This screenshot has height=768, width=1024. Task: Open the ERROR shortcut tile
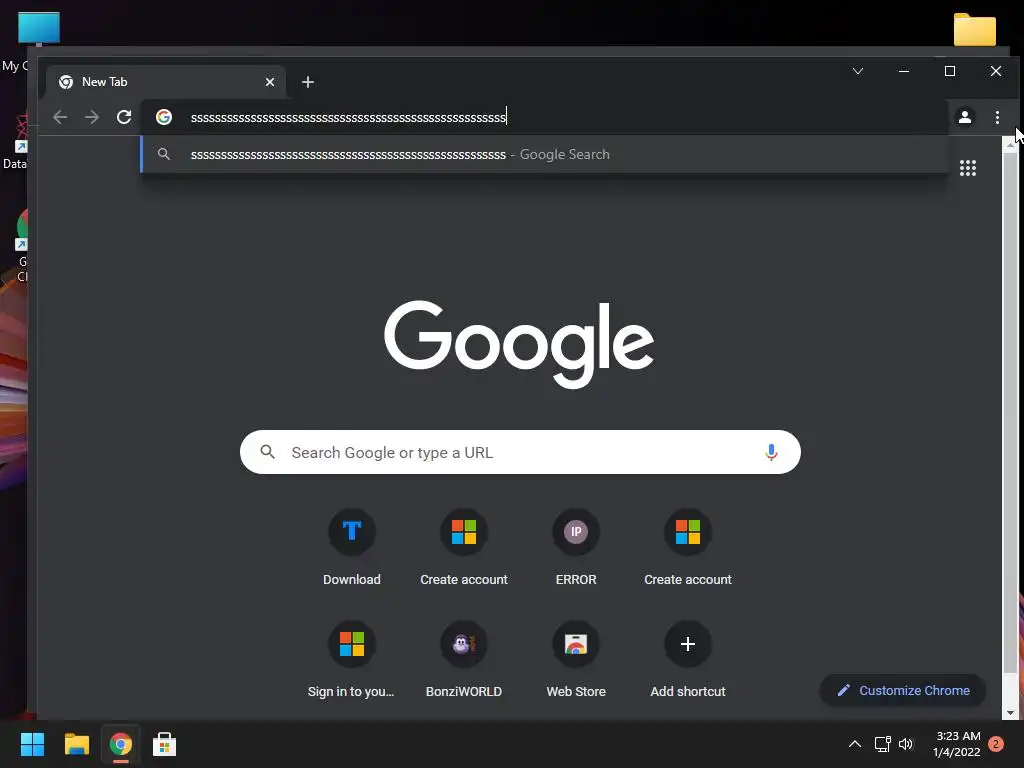coord(576,548)
